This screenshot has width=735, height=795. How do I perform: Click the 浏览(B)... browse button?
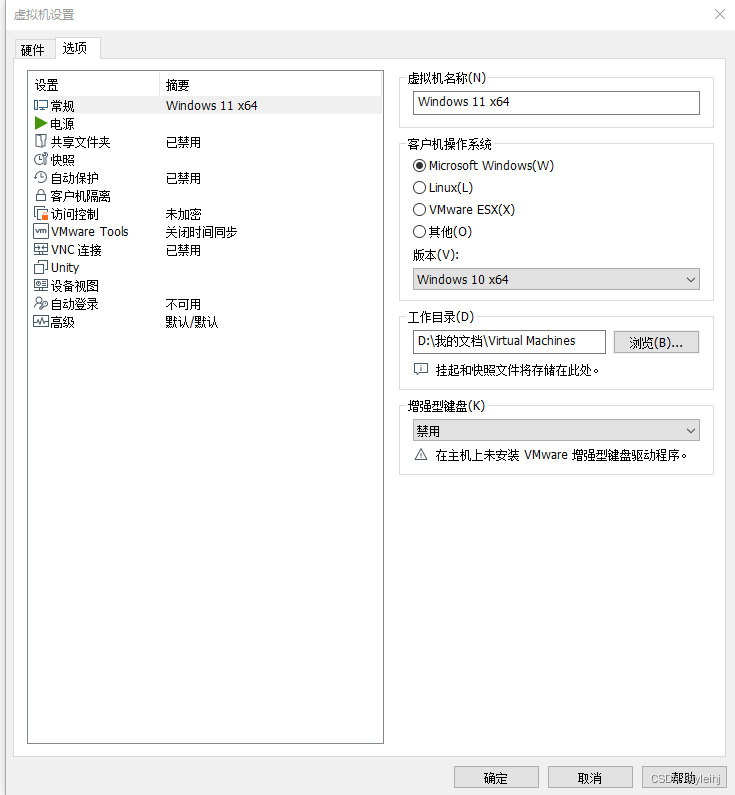(x=656, y=342)
